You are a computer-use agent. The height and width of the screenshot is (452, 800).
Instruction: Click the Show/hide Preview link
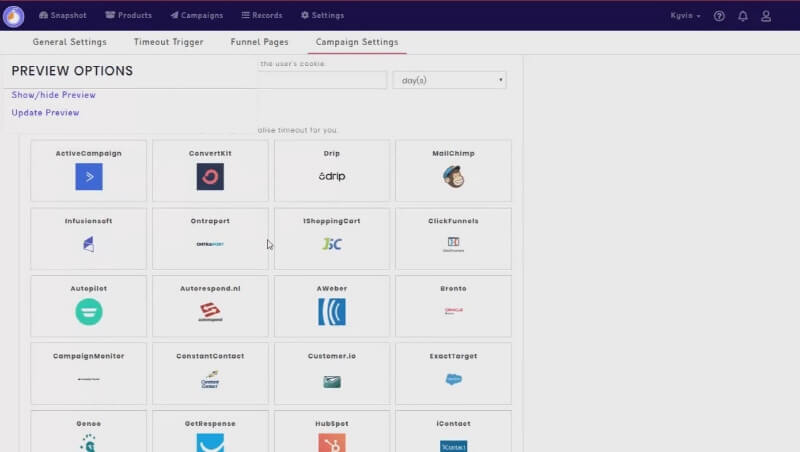54,95
